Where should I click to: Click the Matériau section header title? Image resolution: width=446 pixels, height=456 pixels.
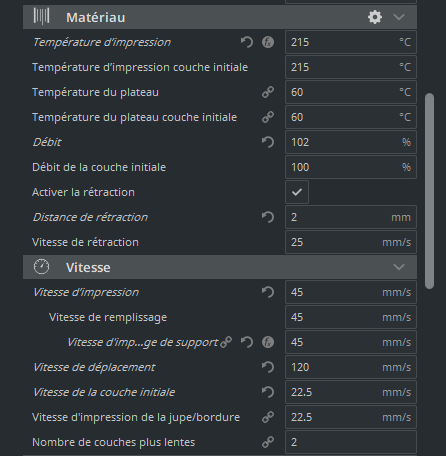[x=96, y=17]
